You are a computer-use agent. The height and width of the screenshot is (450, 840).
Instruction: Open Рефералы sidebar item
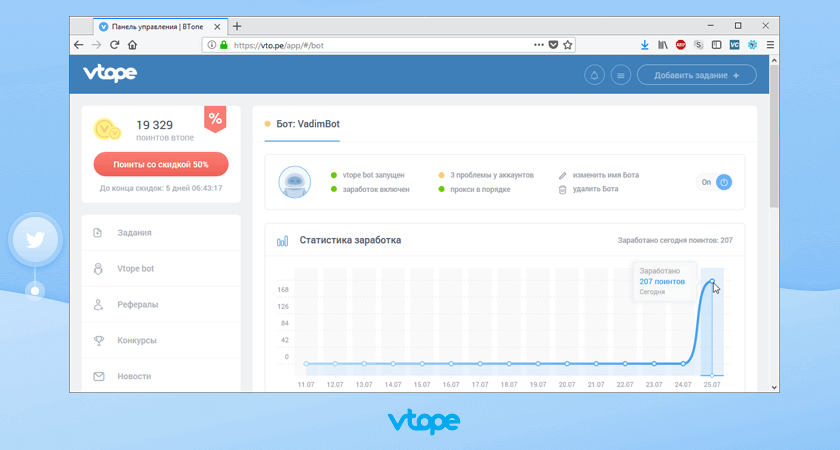[161, 304]
